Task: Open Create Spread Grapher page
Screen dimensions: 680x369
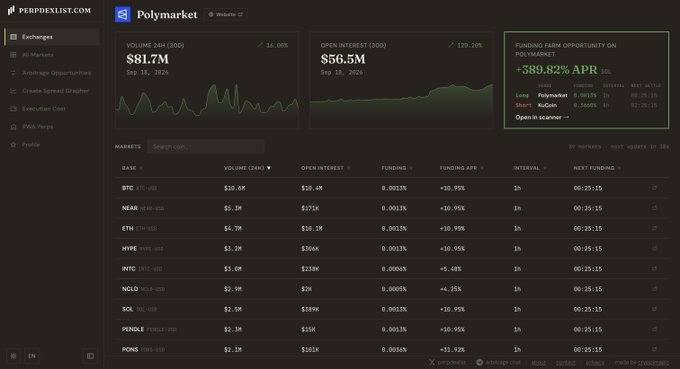Action: tap(52, 91)
